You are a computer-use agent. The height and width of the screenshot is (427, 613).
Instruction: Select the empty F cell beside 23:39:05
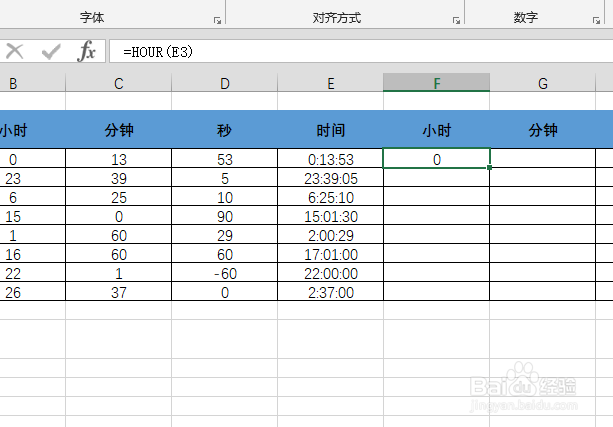437,178
